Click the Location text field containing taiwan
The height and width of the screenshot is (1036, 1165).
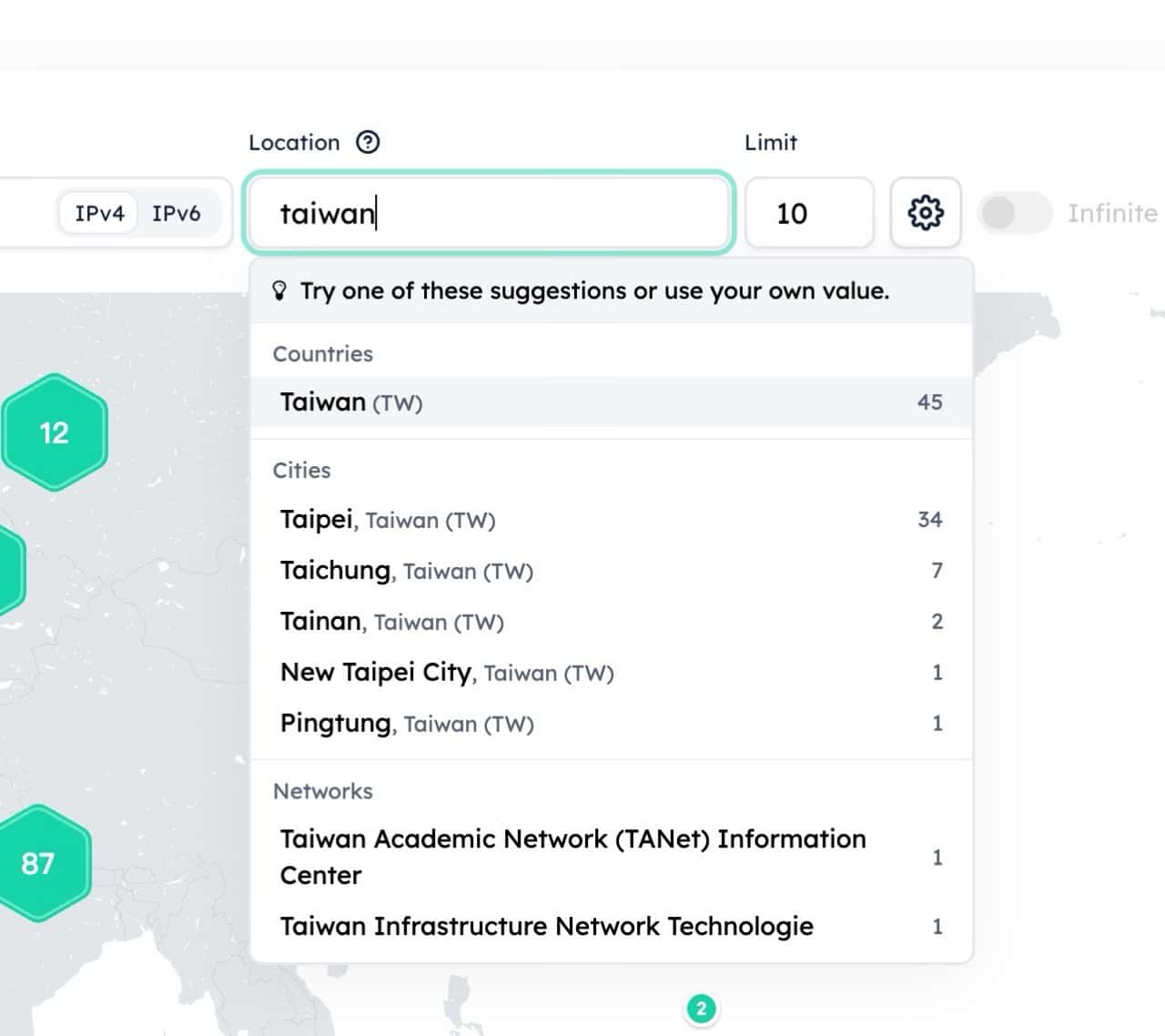489,213
